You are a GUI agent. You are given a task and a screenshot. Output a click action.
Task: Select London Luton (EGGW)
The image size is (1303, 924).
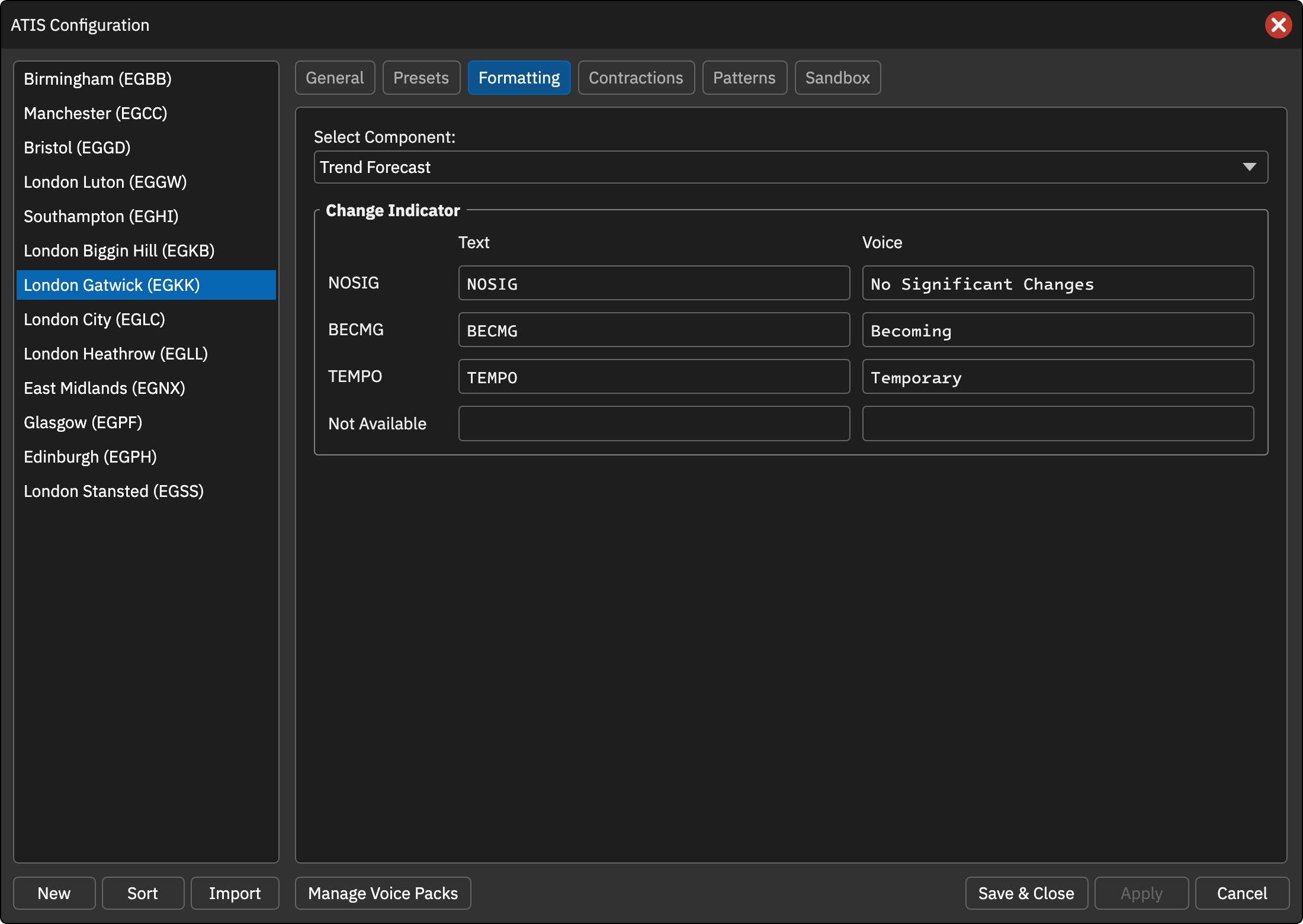coord(146,182)
